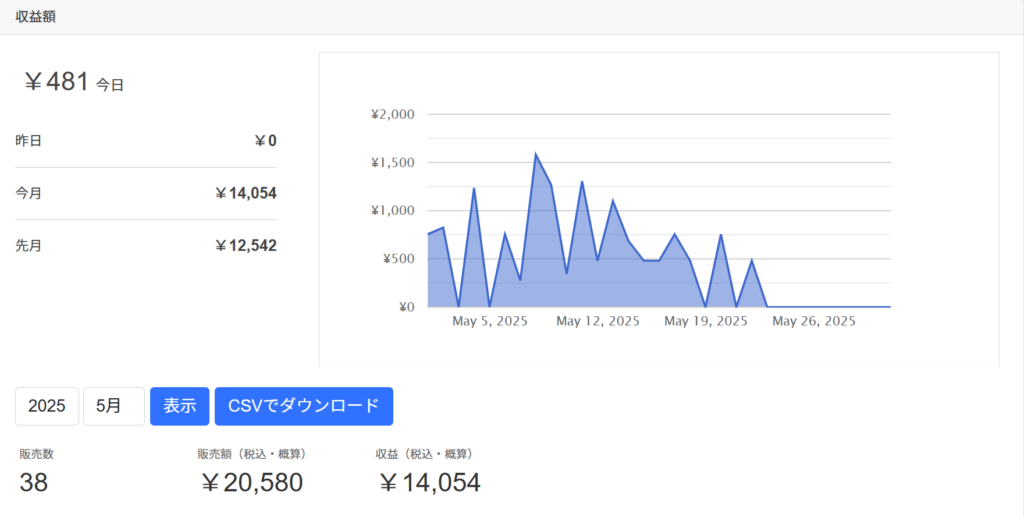1024x517 pixels.
Task: Download data with CSVでダウンロード button
Action: 304,406
